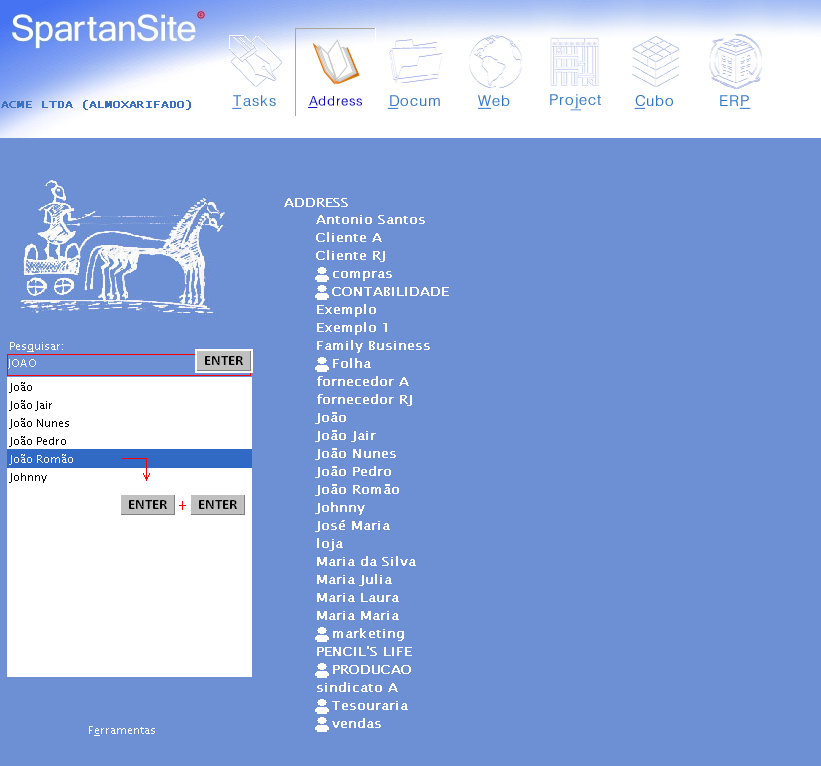Switch to the Docum tab label
The width and height of the screenshot is (821, 766).
pyautogui.click(x=415, y=101)
